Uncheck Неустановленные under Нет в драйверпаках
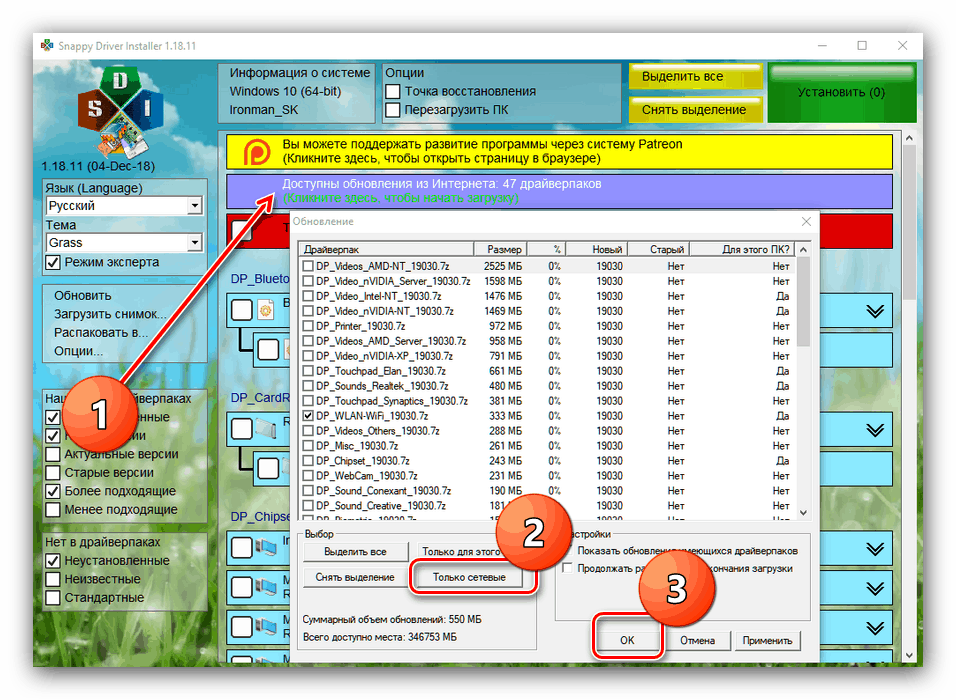This screenshot has width=956, height=700. coord(53,561)
